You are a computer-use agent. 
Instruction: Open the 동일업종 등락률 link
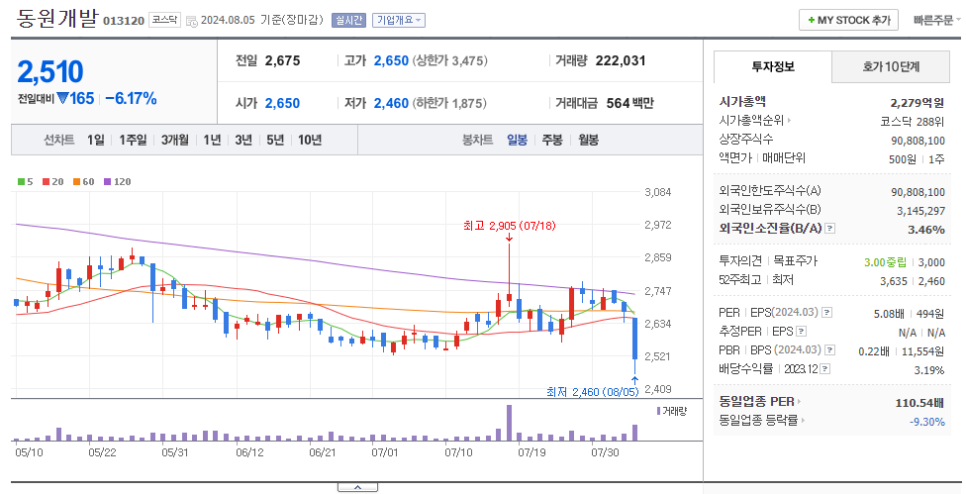click(762, 420)
